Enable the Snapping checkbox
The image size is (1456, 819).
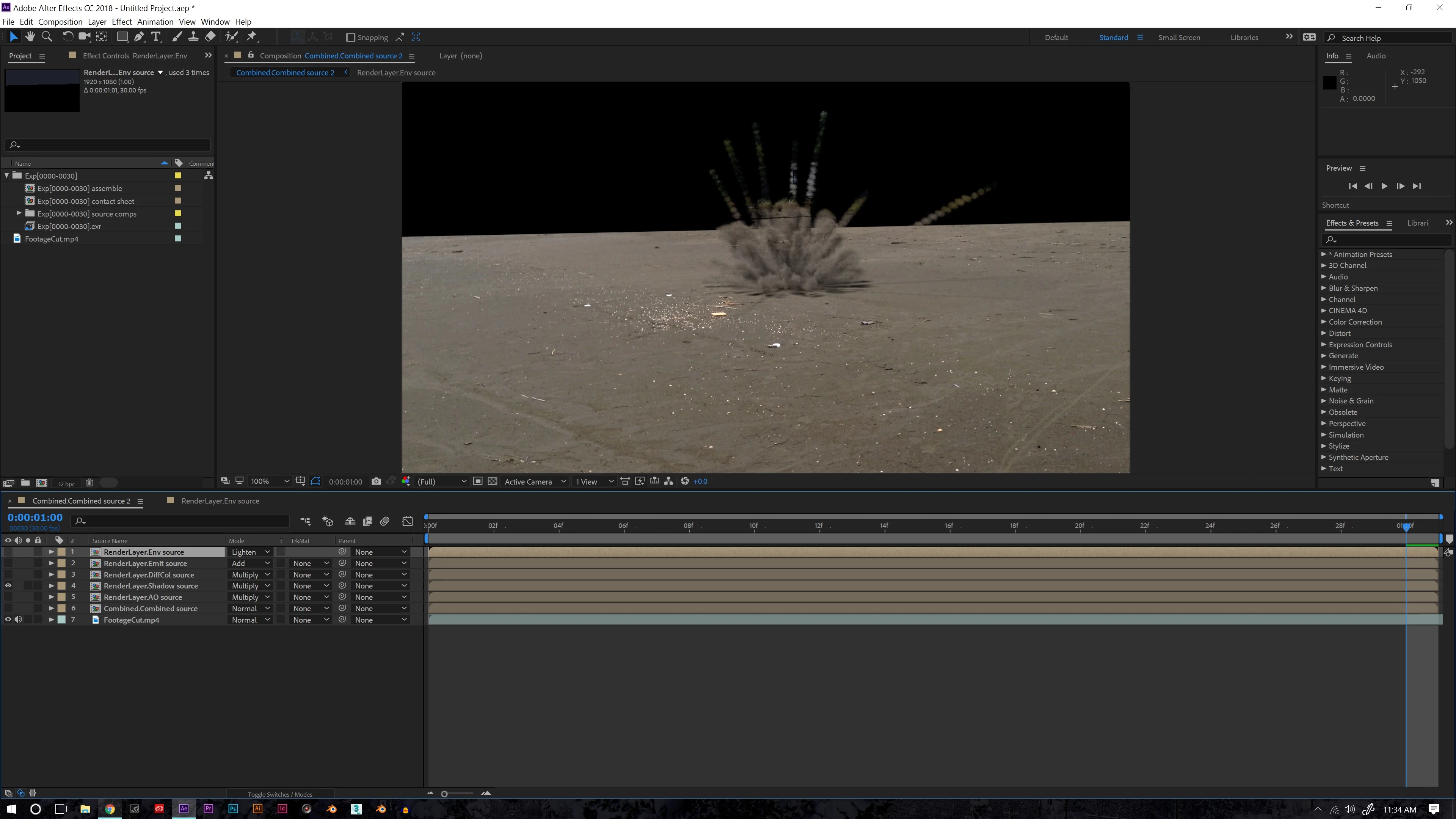pos(350,37)
